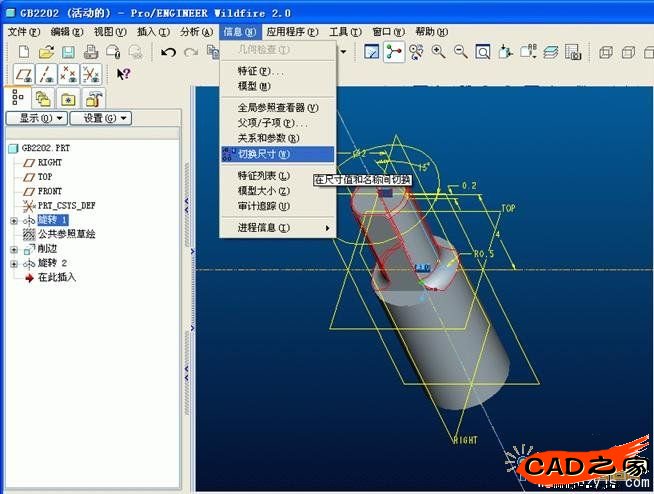Click the Zoom In magnifier icon
This screenshot has width=654, height=494.
[438, 52]
